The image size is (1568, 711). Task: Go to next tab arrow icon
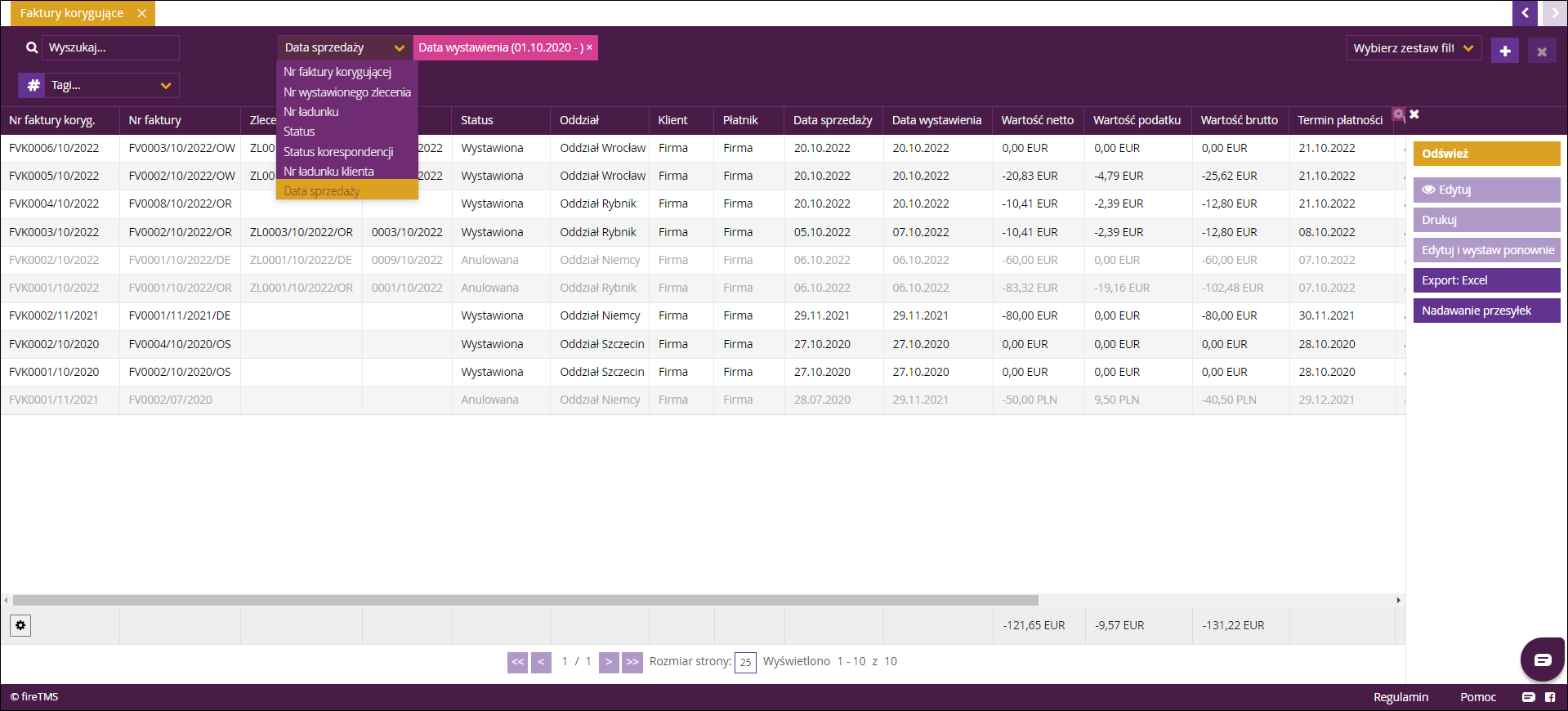(x=1554, y=13)
